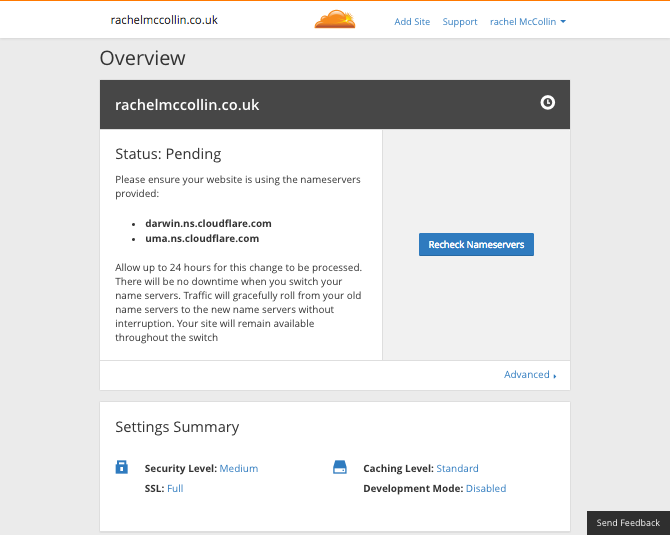Click the SSL label

point(155,488)
